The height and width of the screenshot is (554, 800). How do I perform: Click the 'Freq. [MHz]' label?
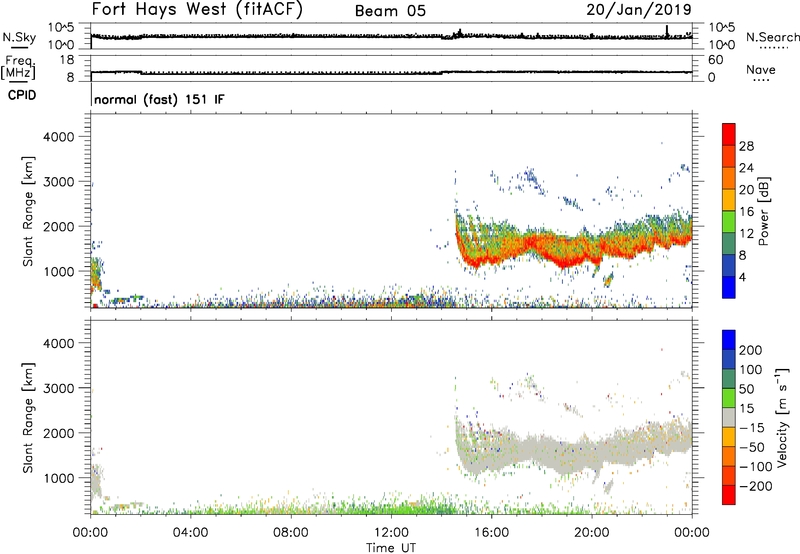tap(18, 67)
